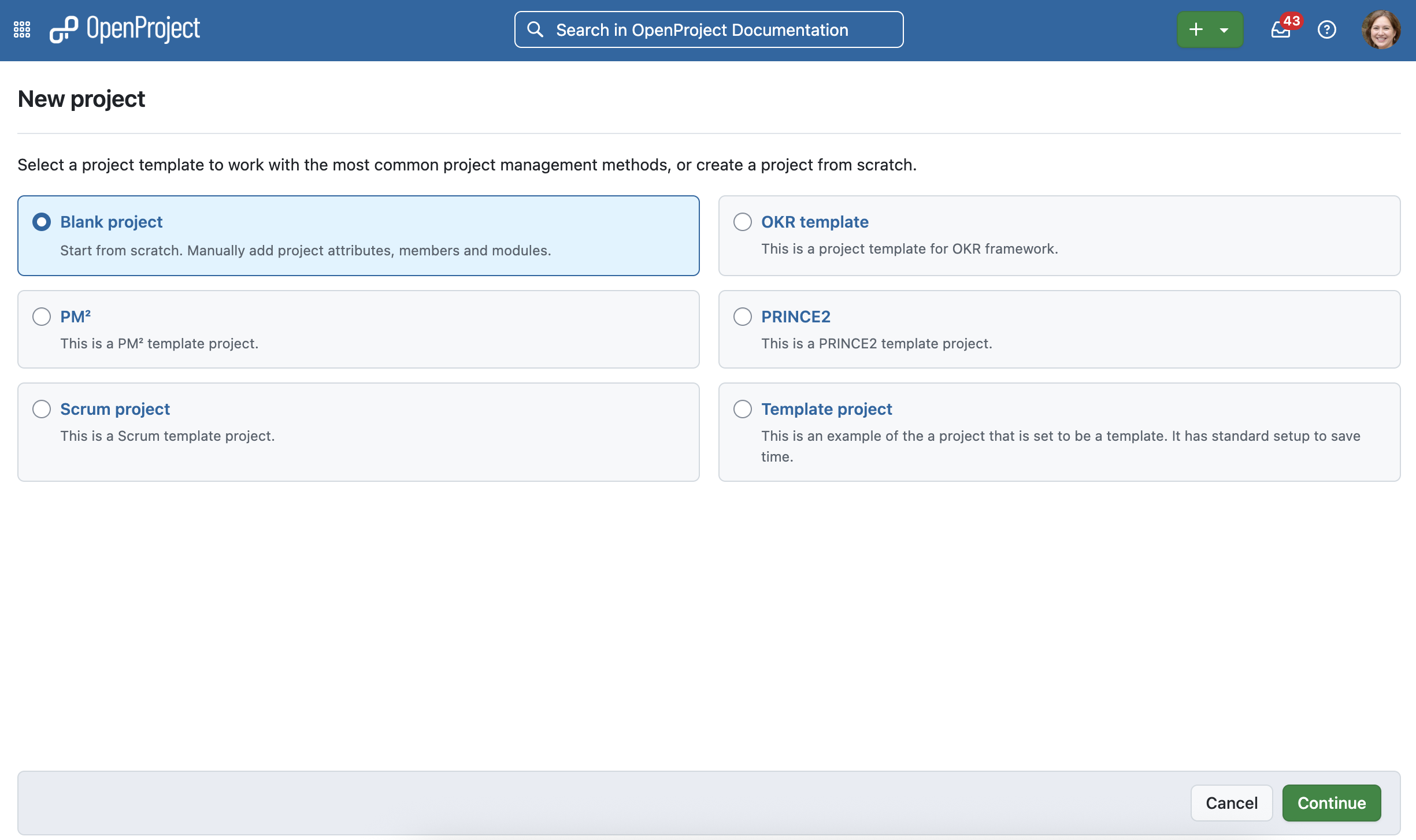Open the notifications bell with 43 alerts
The image size is (1416, 840).
(1281, 29)
